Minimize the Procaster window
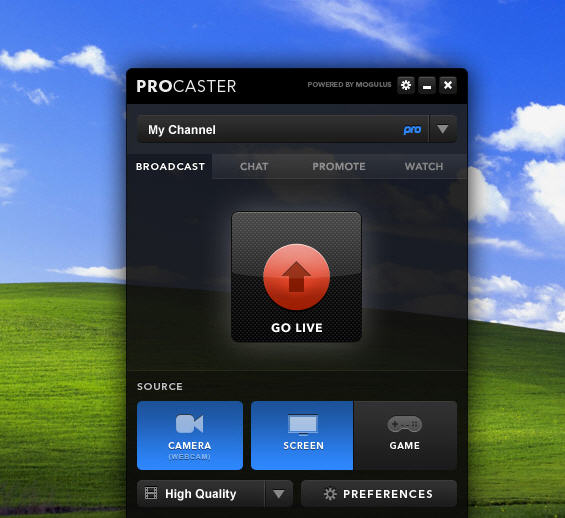This screenshot has height=518, width=565. [427, 85]
